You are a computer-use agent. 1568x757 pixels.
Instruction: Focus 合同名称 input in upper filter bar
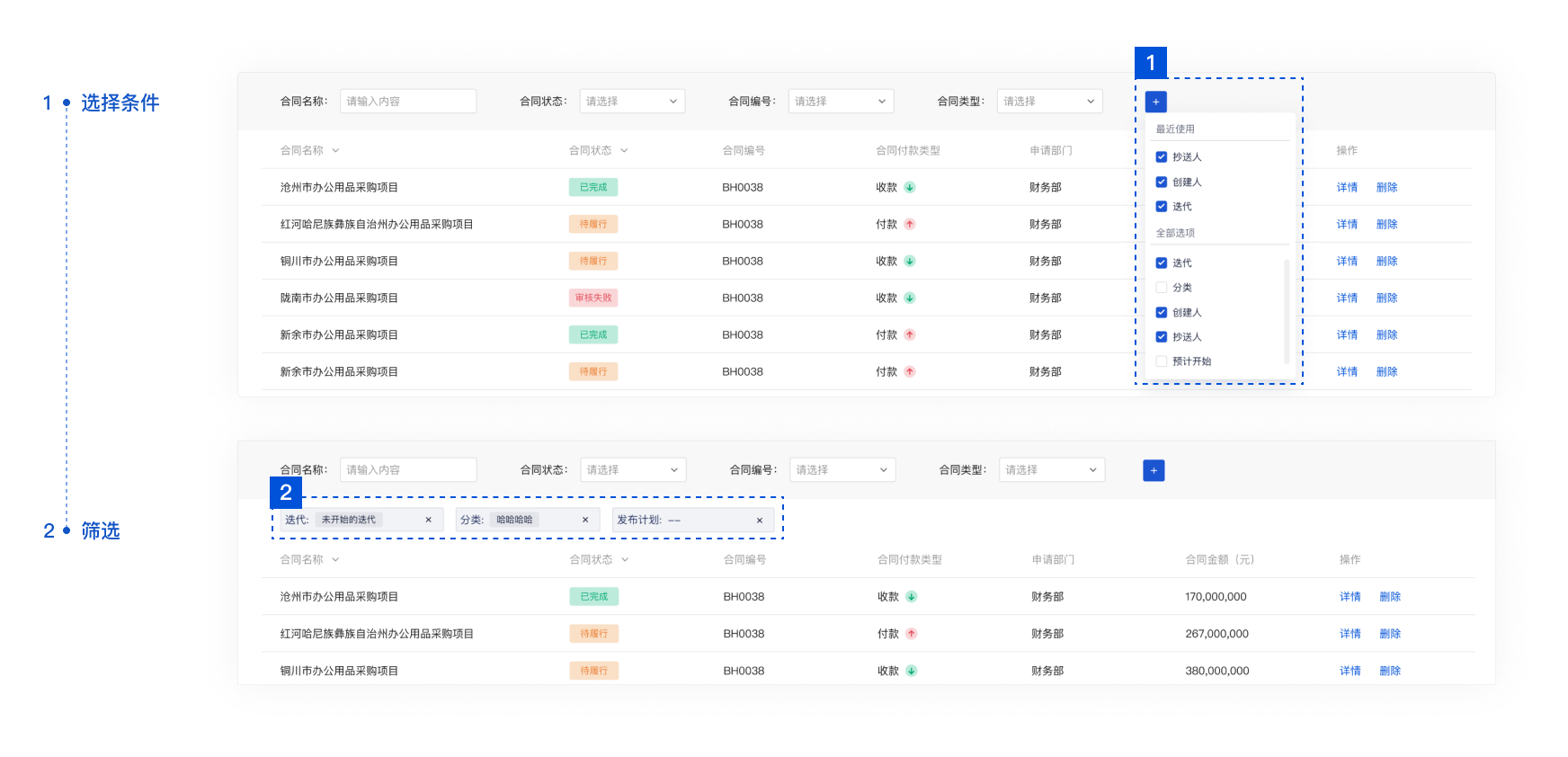408,102
